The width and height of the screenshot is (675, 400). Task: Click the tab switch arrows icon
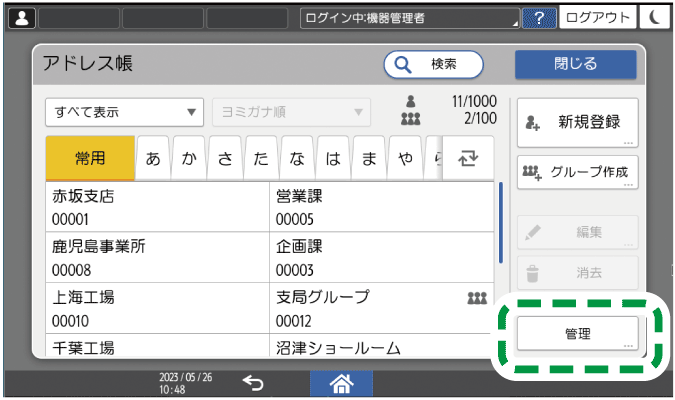point(468,158)
